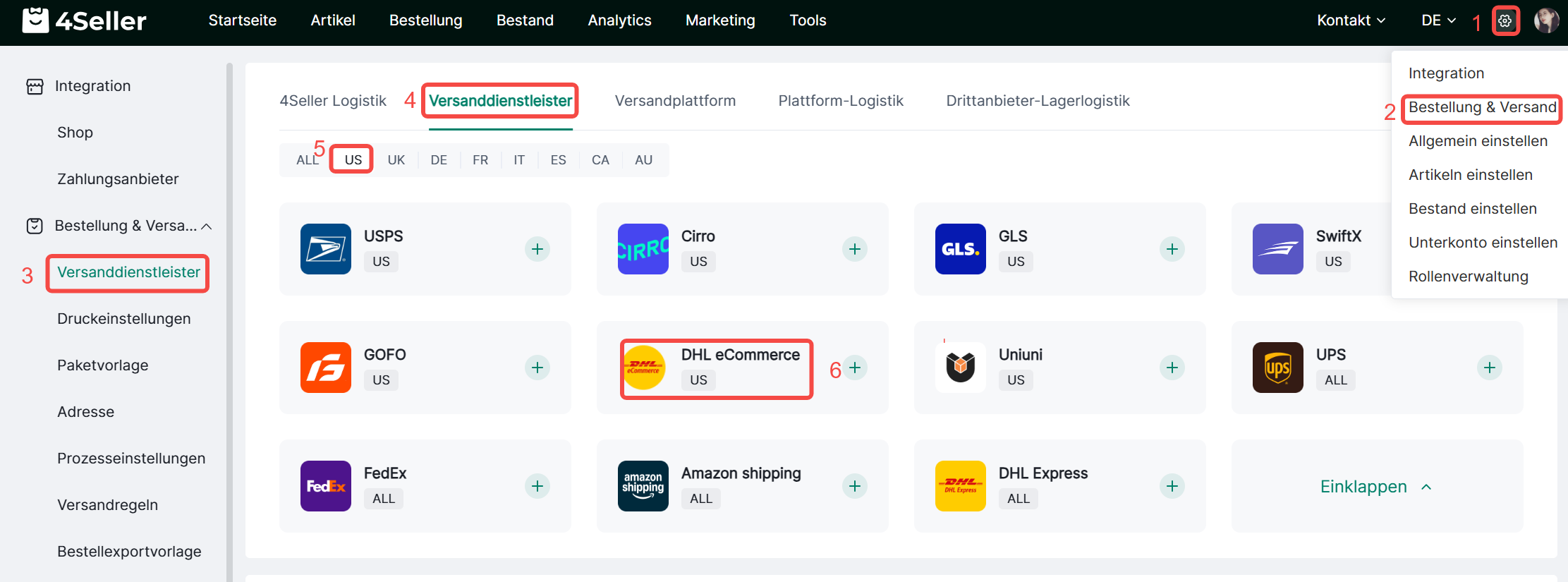The image size is (1568, 582).
Task: Click the 4Seller logo
Action: click(x=85, y=21)
